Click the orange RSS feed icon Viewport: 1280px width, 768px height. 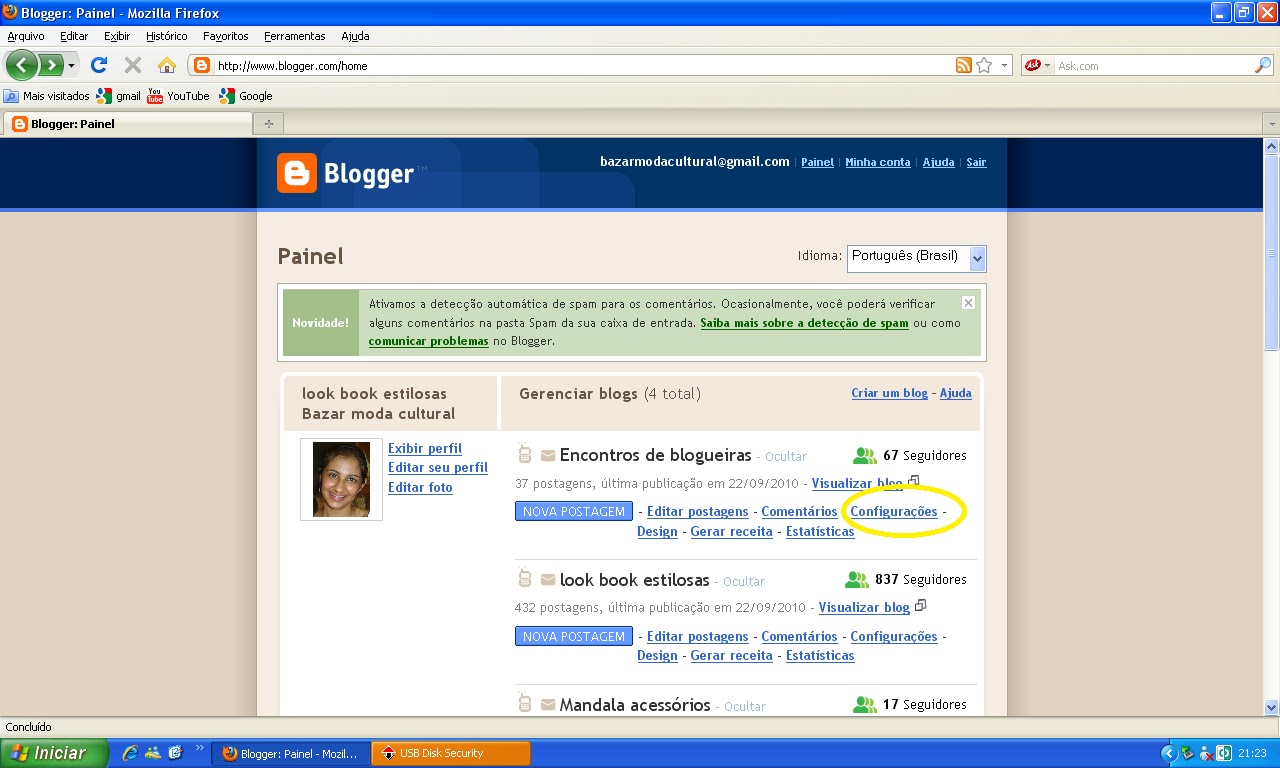pos(964,66)
